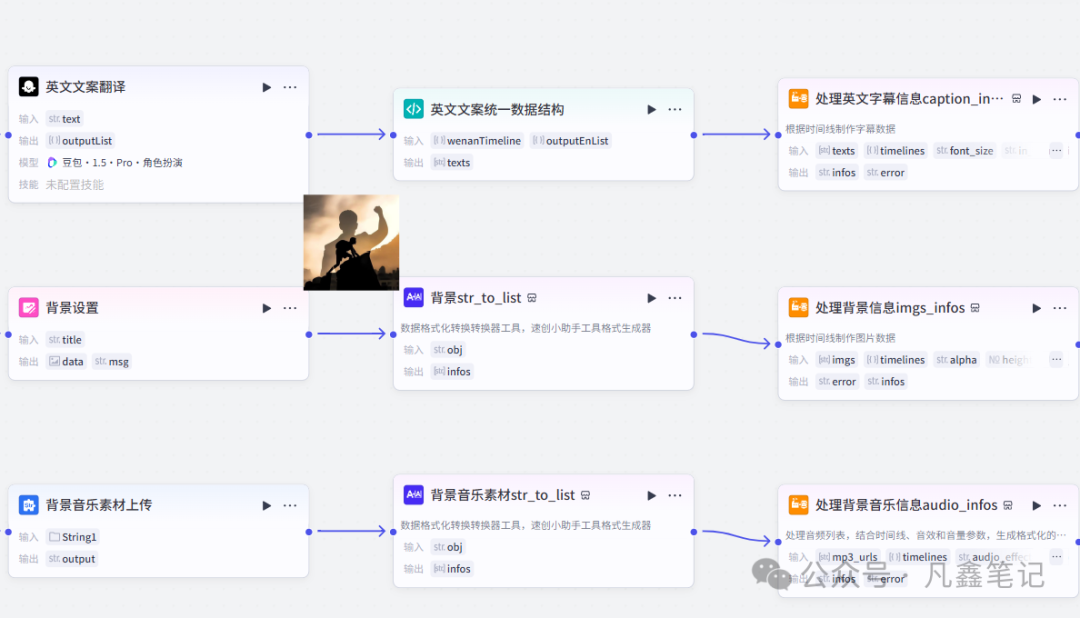The width and height of the screenshot is (1080, 618).
Task: Run the 英文文案翻译 node
Action: coord(266,87)
